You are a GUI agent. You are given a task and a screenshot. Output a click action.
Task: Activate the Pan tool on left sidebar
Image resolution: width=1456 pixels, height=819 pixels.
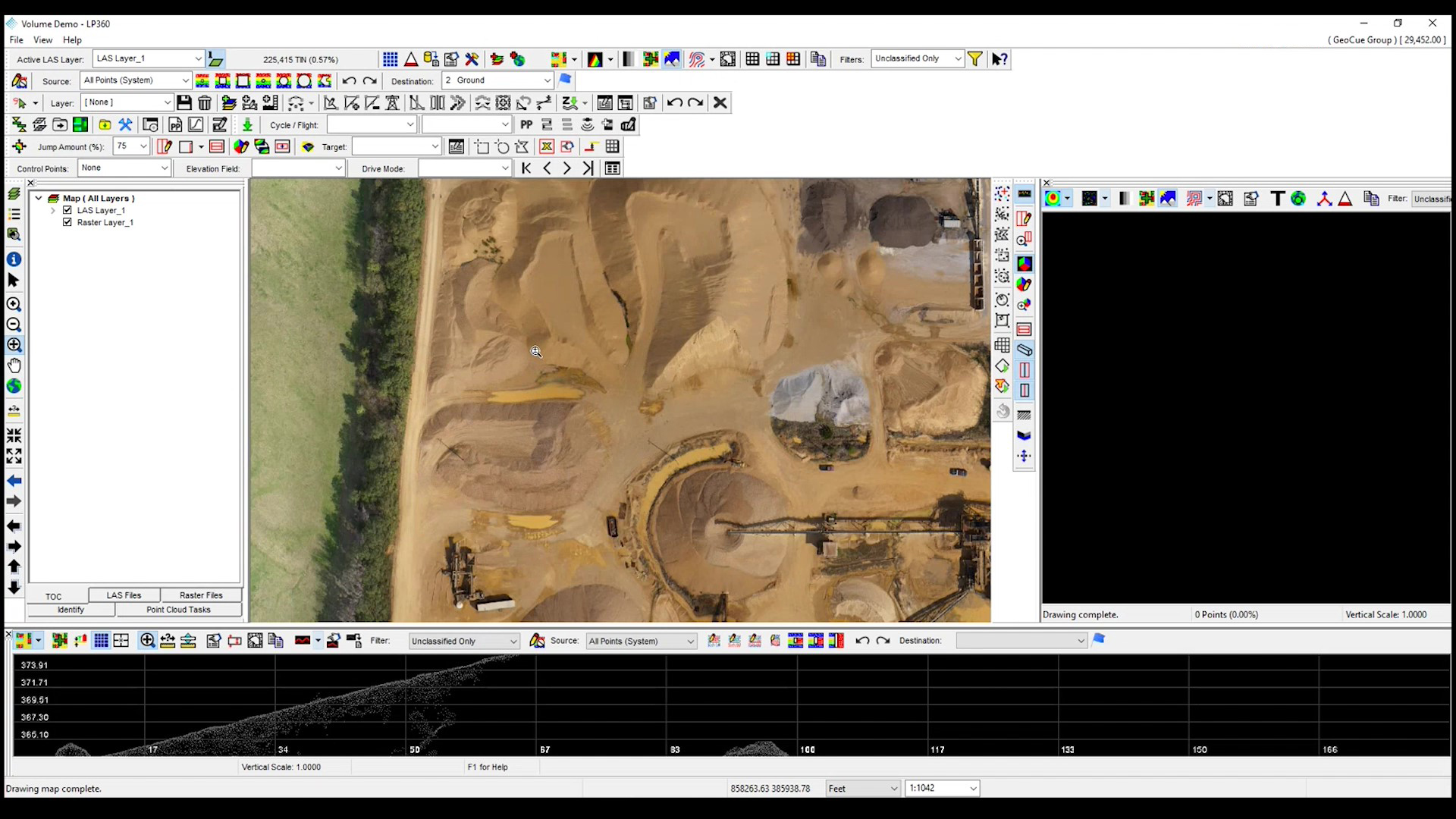(x=14, y=365)
